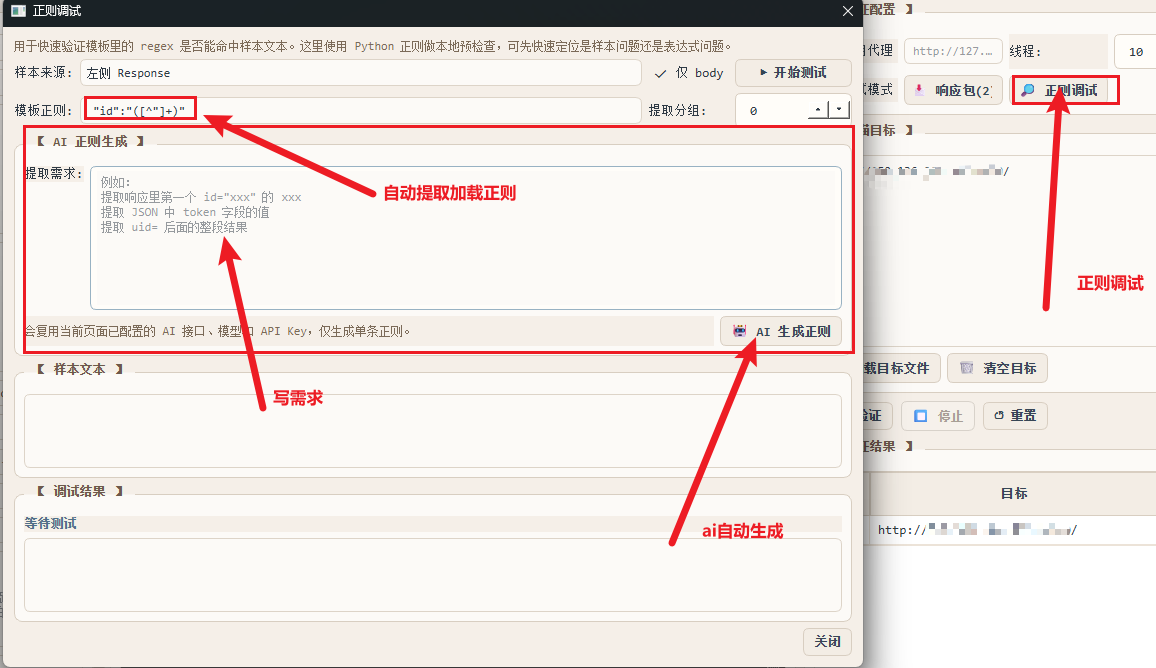The height and width of the screenshot is (668, 1156).
Task: Click the robot icon on AI 生成正则
Action: pyautogui.click(x=739, y=331)
